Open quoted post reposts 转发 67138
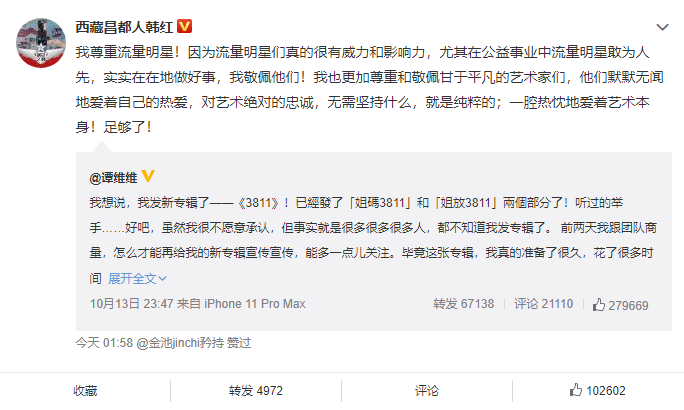Screen dimensions: 684x410 tap(463, 304)
